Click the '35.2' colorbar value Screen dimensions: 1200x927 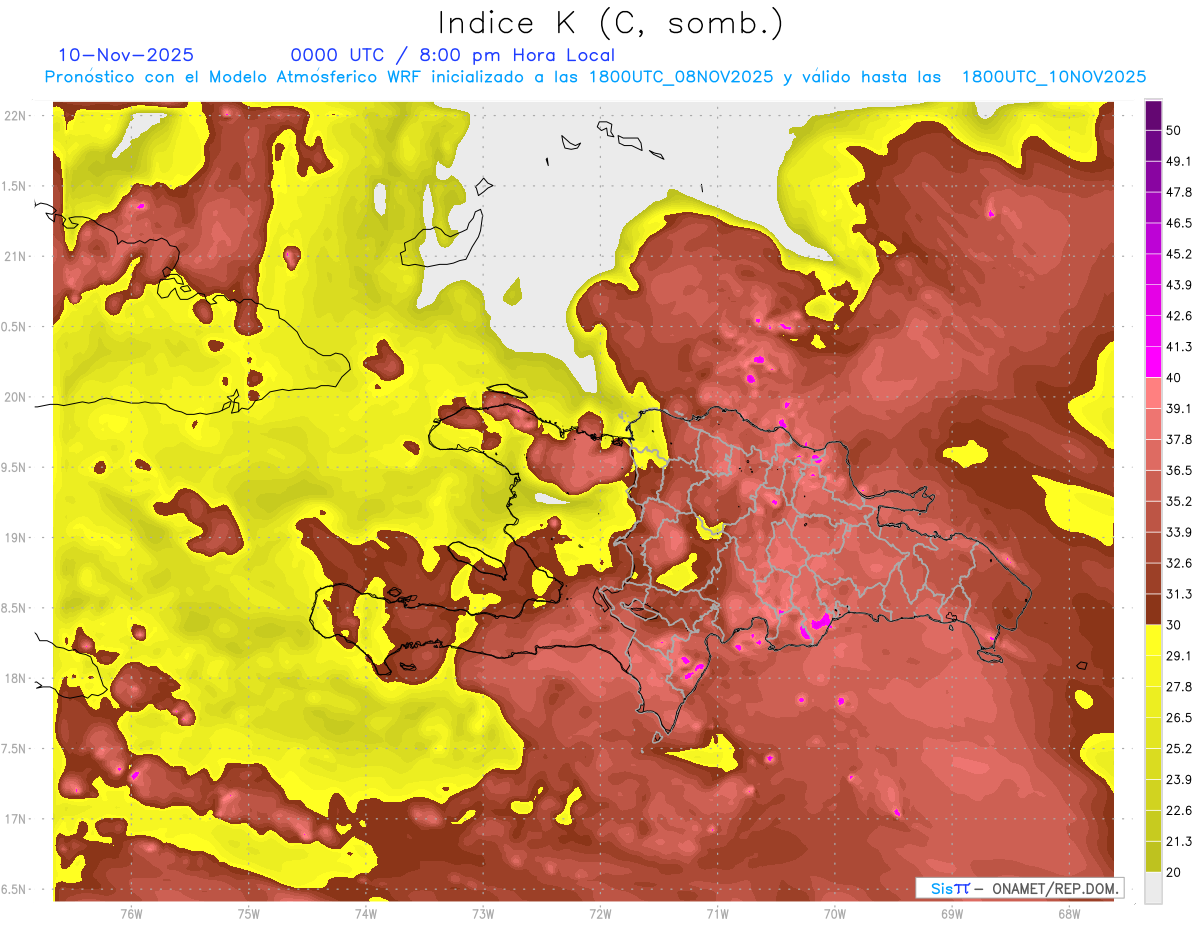[1180, 501]
